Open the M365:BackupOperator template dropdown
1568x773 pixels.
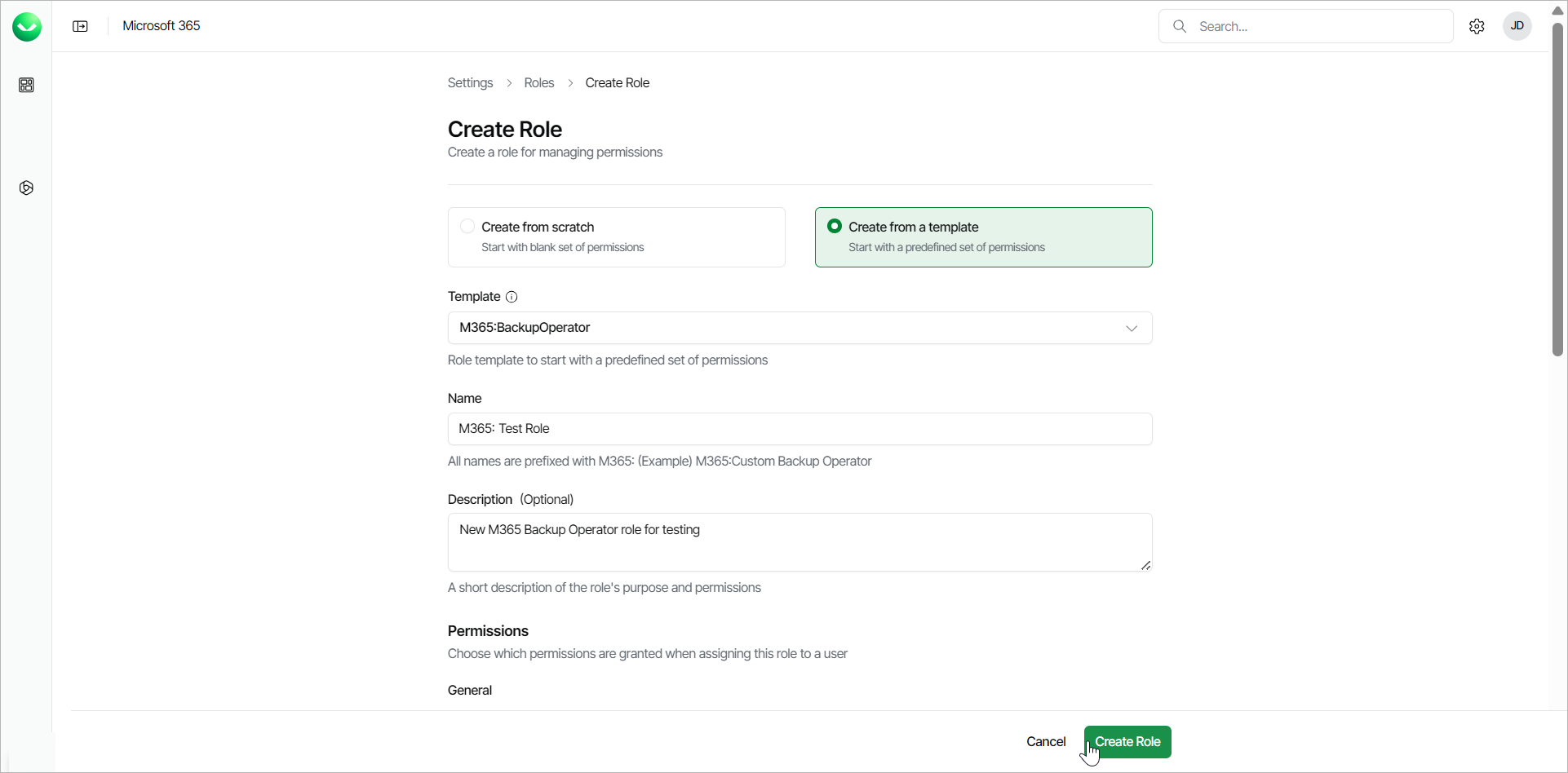pyautogui.click(x=783, y=328)
